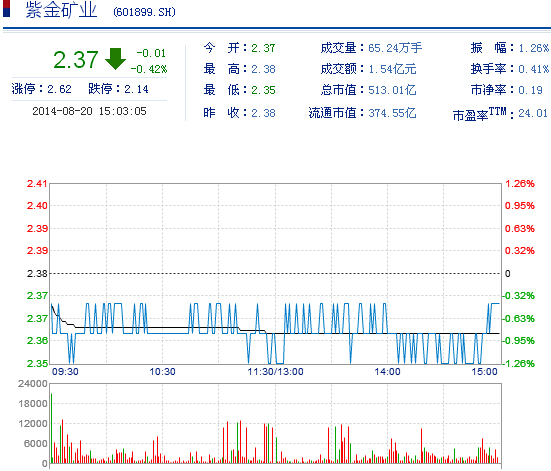Click the 市盈率TTM value 24.01
The height and width of the screenshot is (471, 551).
coord(533,113)
